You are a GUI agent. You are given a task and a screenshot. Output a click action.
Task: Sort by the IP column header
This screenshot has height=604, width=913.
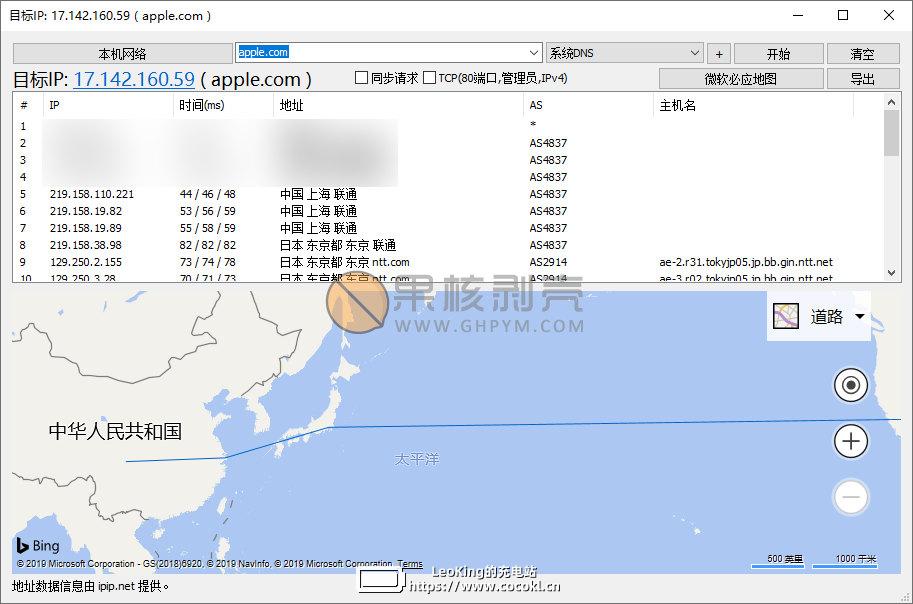(x=108, y=105)
